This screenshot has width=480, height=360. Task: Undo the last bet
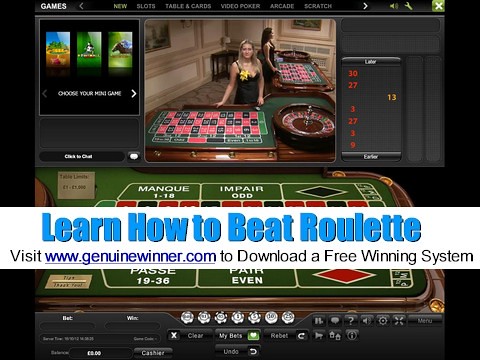pyautogui.click(x=237, y=351)
